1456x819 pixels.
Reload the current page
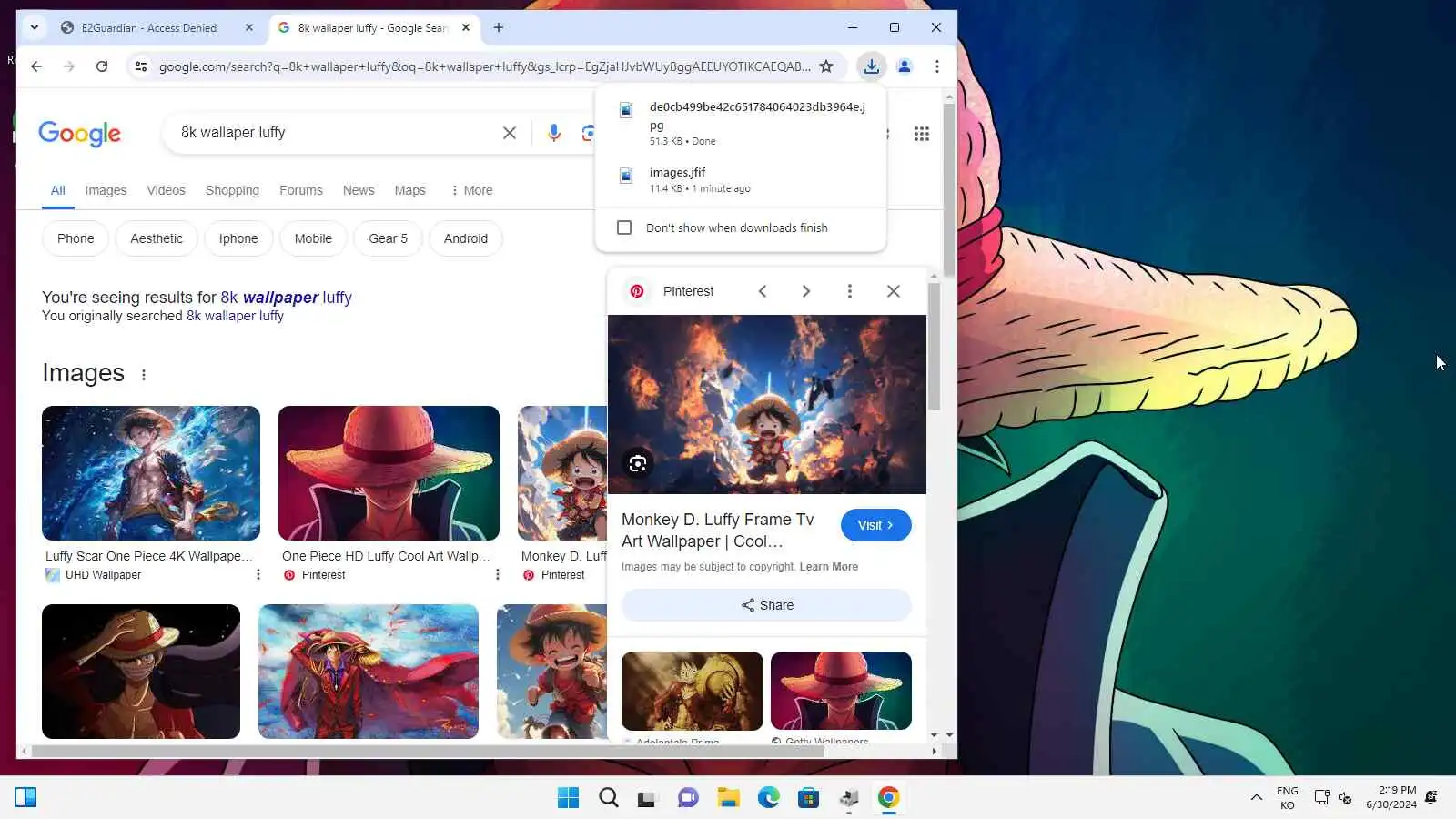(x=102, y=66)
